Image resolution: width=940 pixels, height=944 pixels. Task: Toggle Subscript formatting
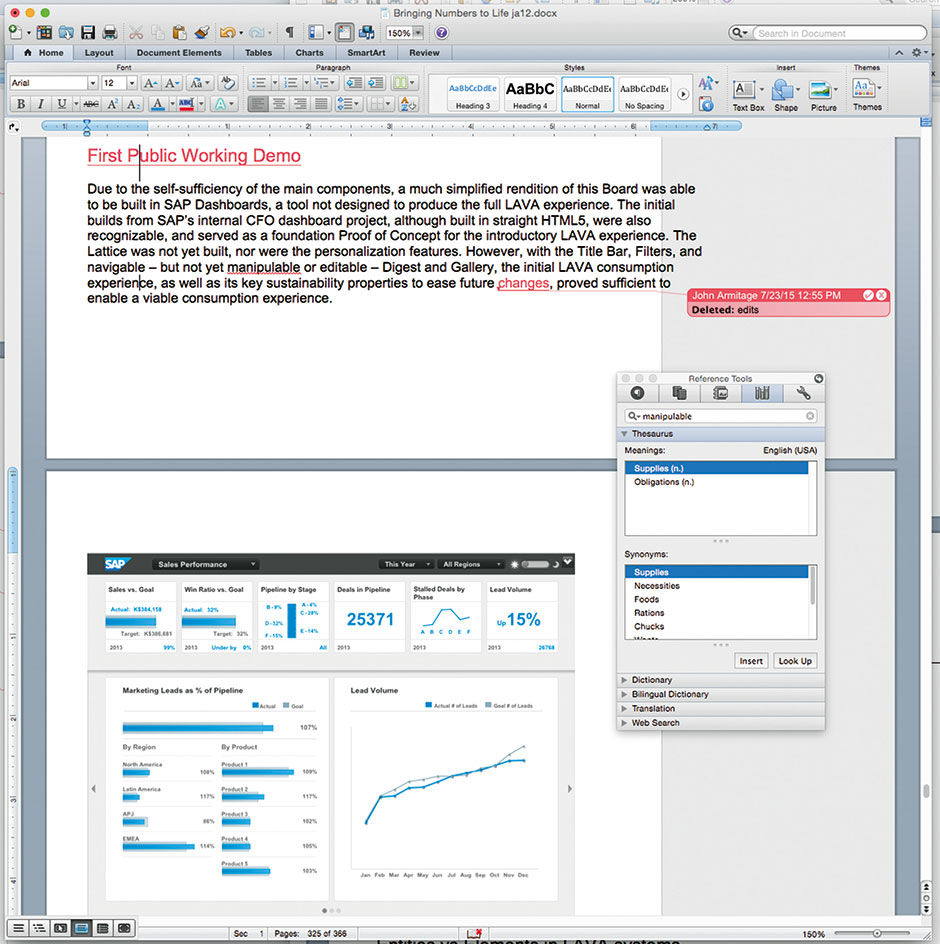click(x=133, y=104)
